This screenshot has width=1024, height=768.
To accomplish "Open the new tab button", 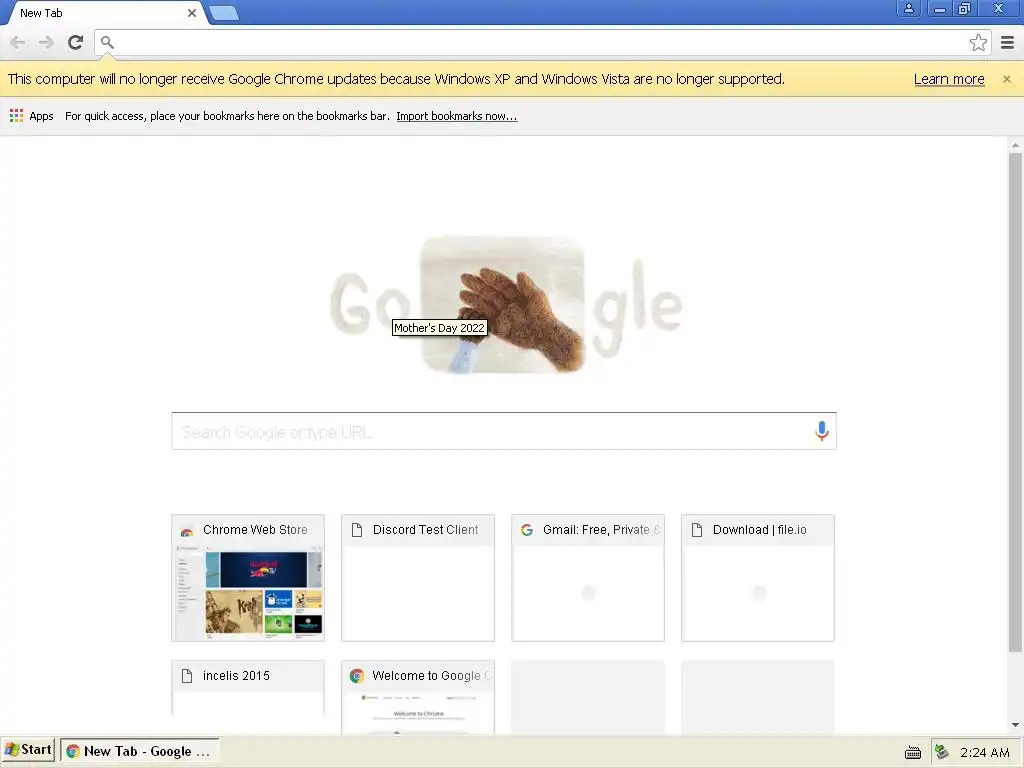I will pos(224,13).
